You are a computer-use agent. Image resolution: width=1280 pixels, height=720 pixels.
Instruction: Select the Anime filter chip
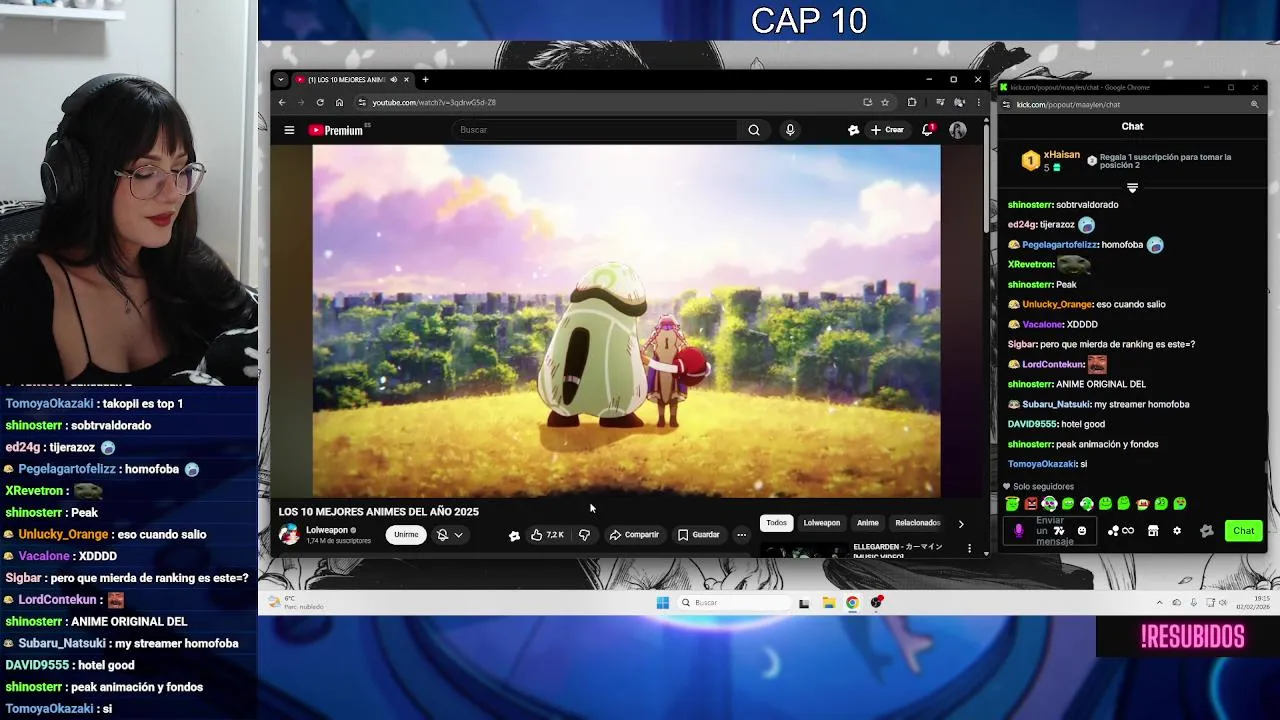point(868,523)
